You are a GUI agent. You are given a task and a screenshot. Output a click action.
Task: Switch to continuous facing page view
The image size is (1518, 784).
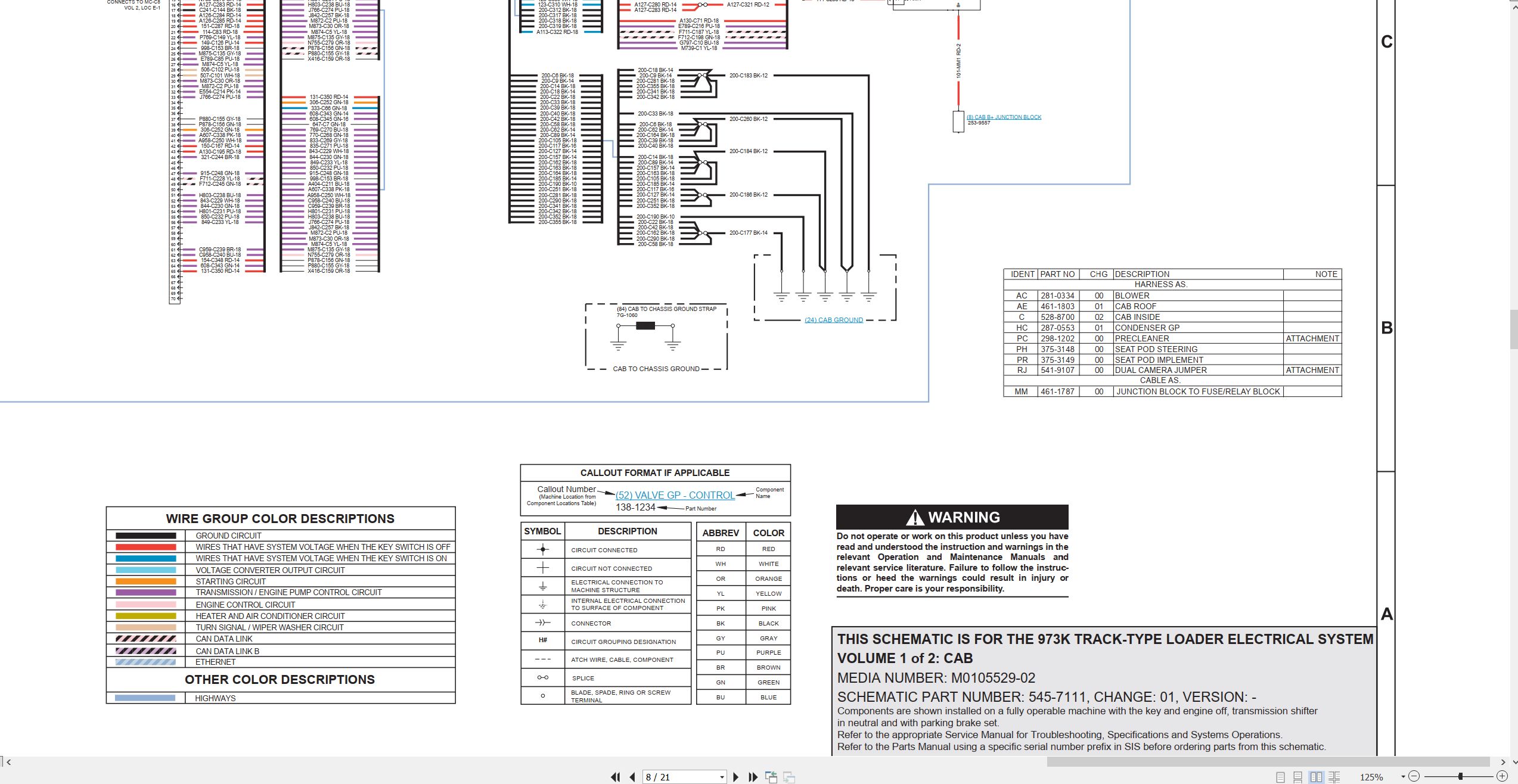point(1334,777)
